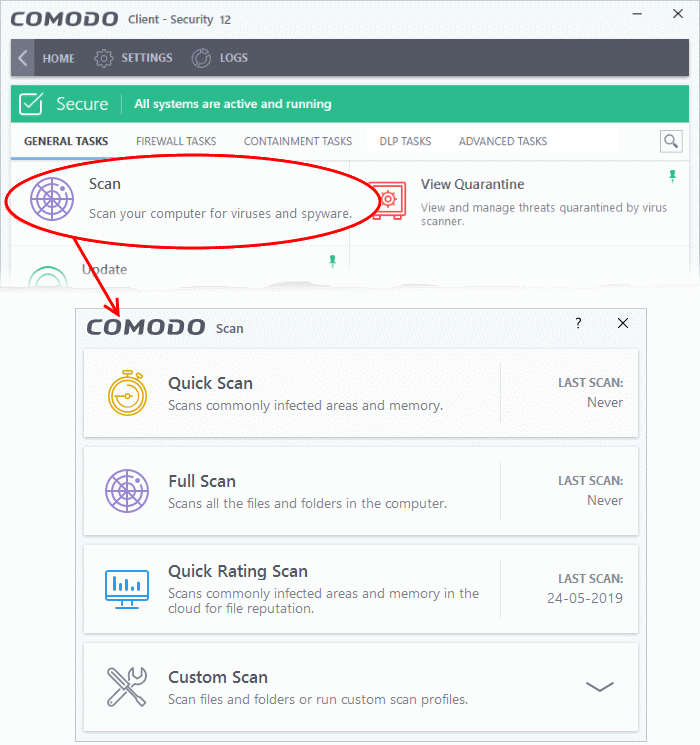
Task: Click the Scan radar icon in General Tasks
Action: [52, 199]
